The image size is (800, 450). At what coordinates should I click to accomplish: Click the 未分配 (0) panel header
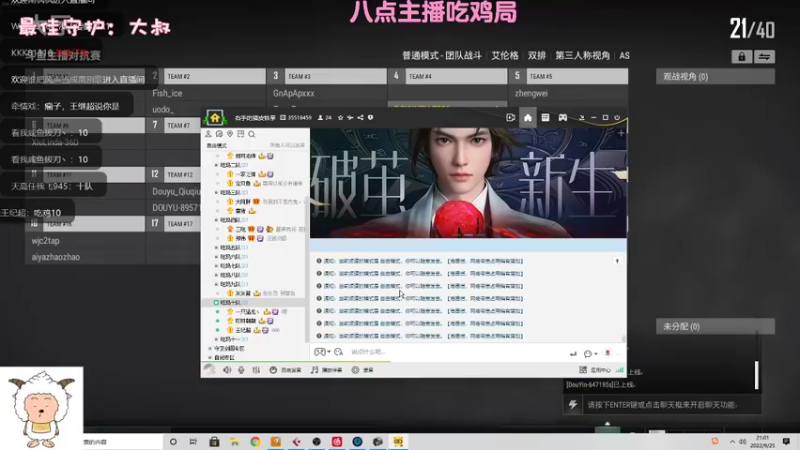tap(715, 327)
